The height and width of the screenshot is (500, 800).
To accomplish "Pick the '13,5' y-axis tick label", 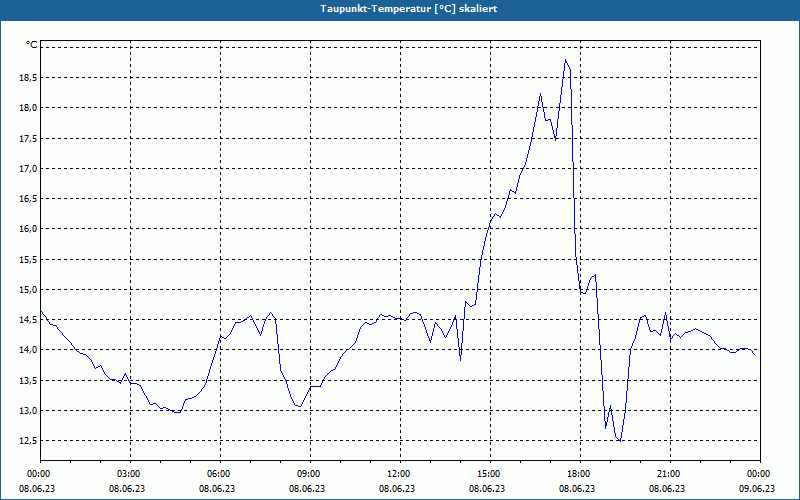I will coord(29,380).
